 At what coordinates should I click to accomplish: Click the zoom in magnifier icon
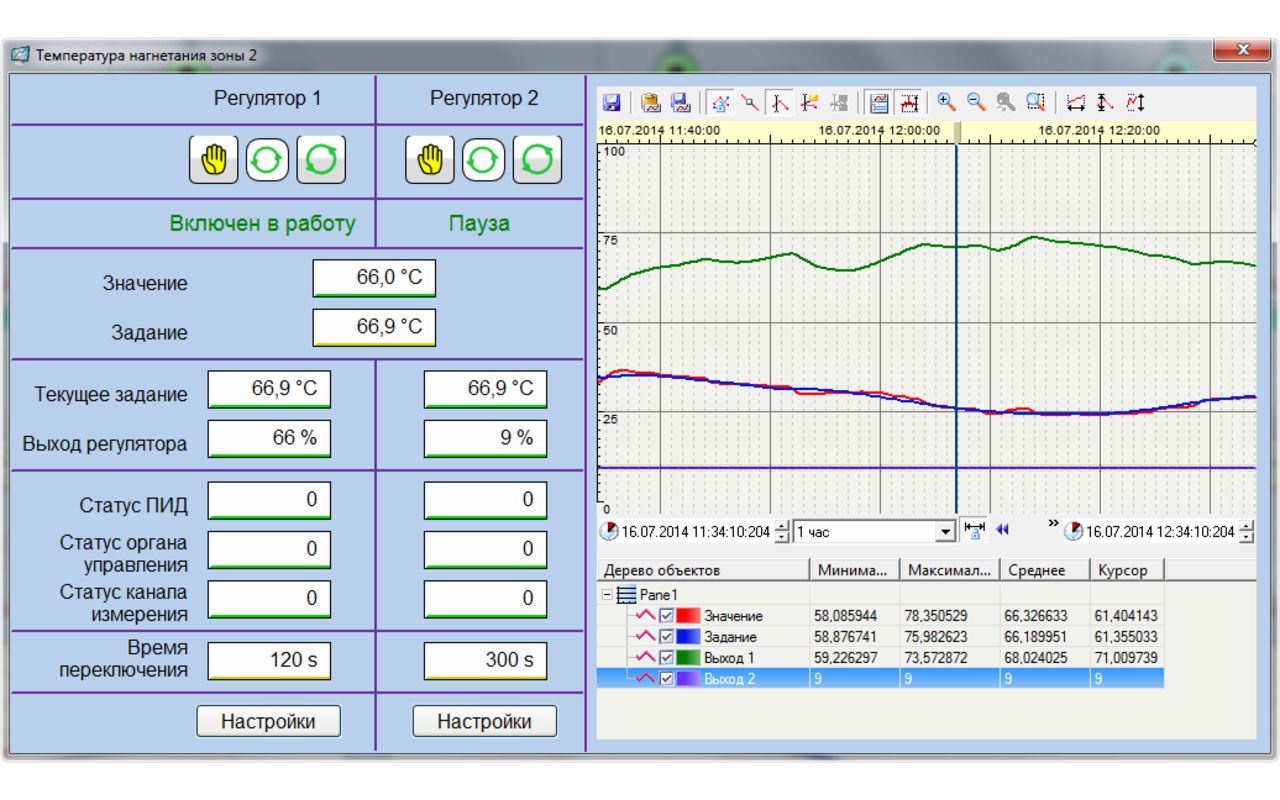(945, 102)
